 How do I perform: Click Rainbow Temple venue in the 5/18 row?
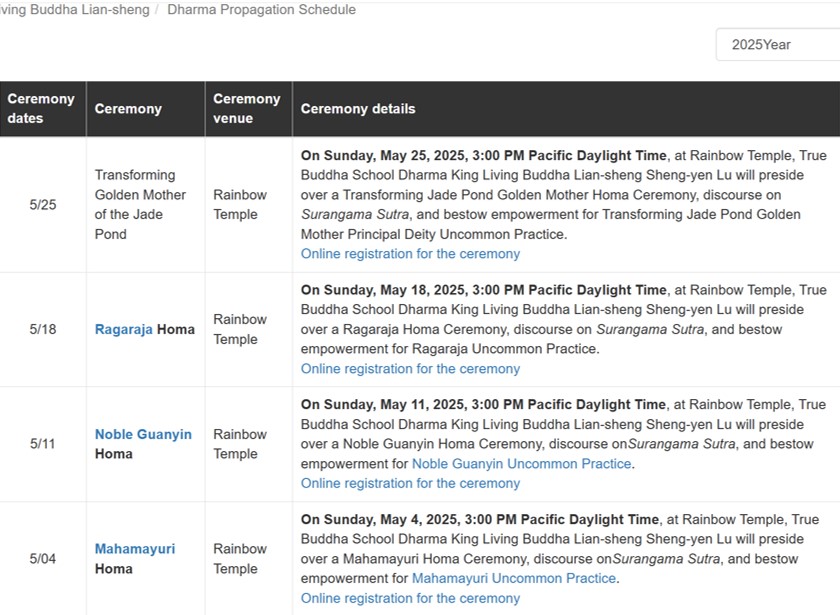click(x=240, y=329)
